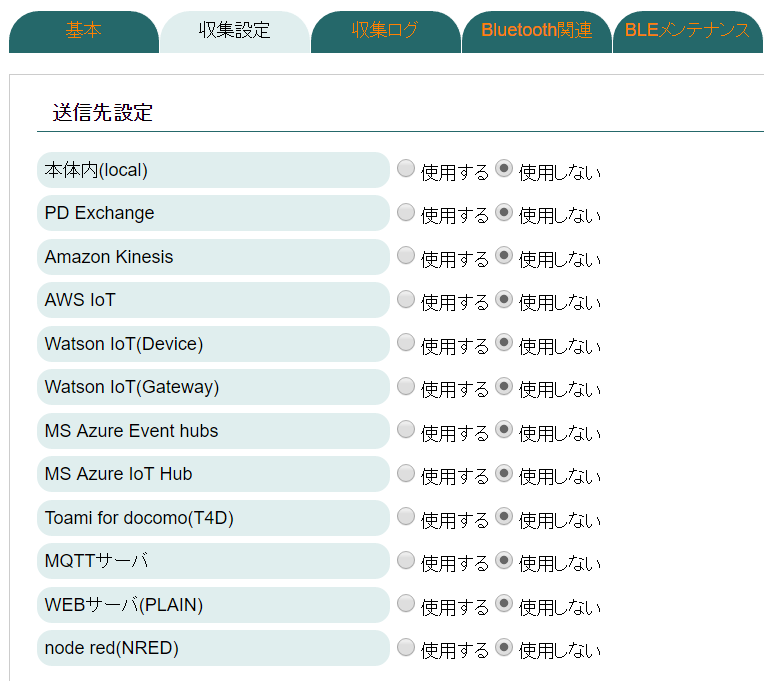Enable 使用する for AWS IoT
764x681 pixels.
pyautogui.click(x=406, y=299)
